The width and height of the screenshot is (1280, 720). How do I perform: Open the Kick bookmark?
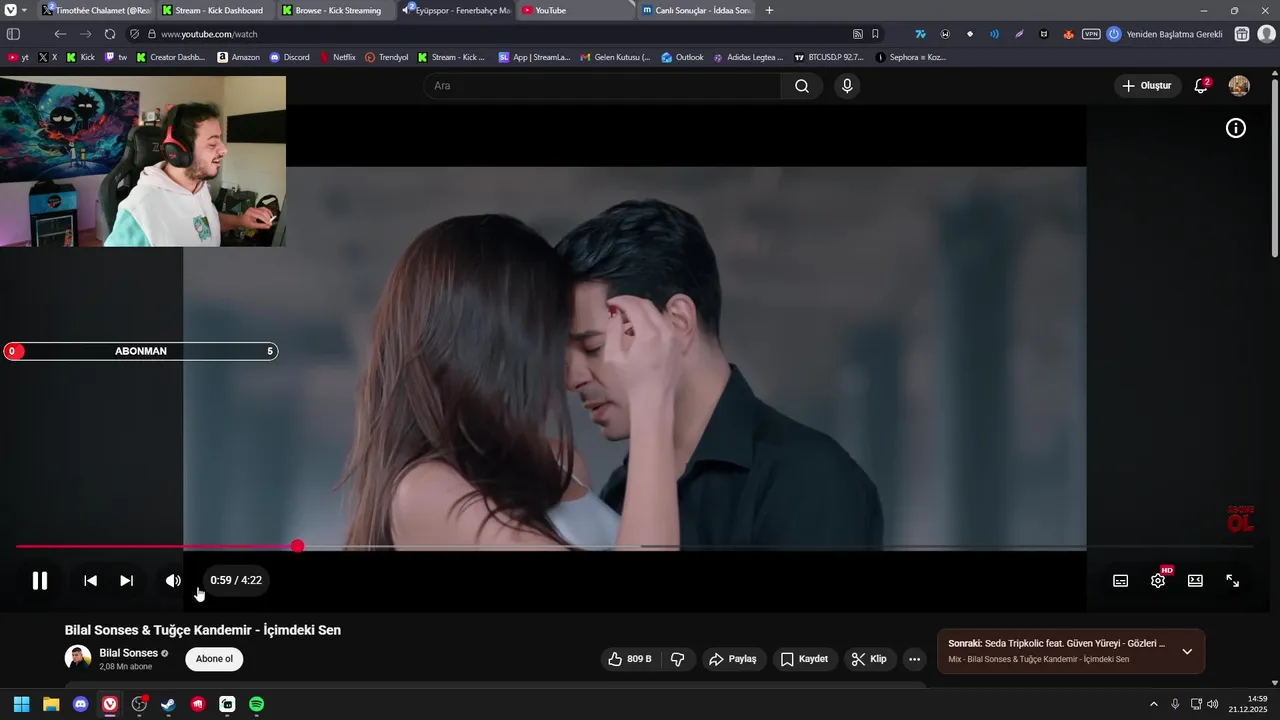click(x=80, y=57)
